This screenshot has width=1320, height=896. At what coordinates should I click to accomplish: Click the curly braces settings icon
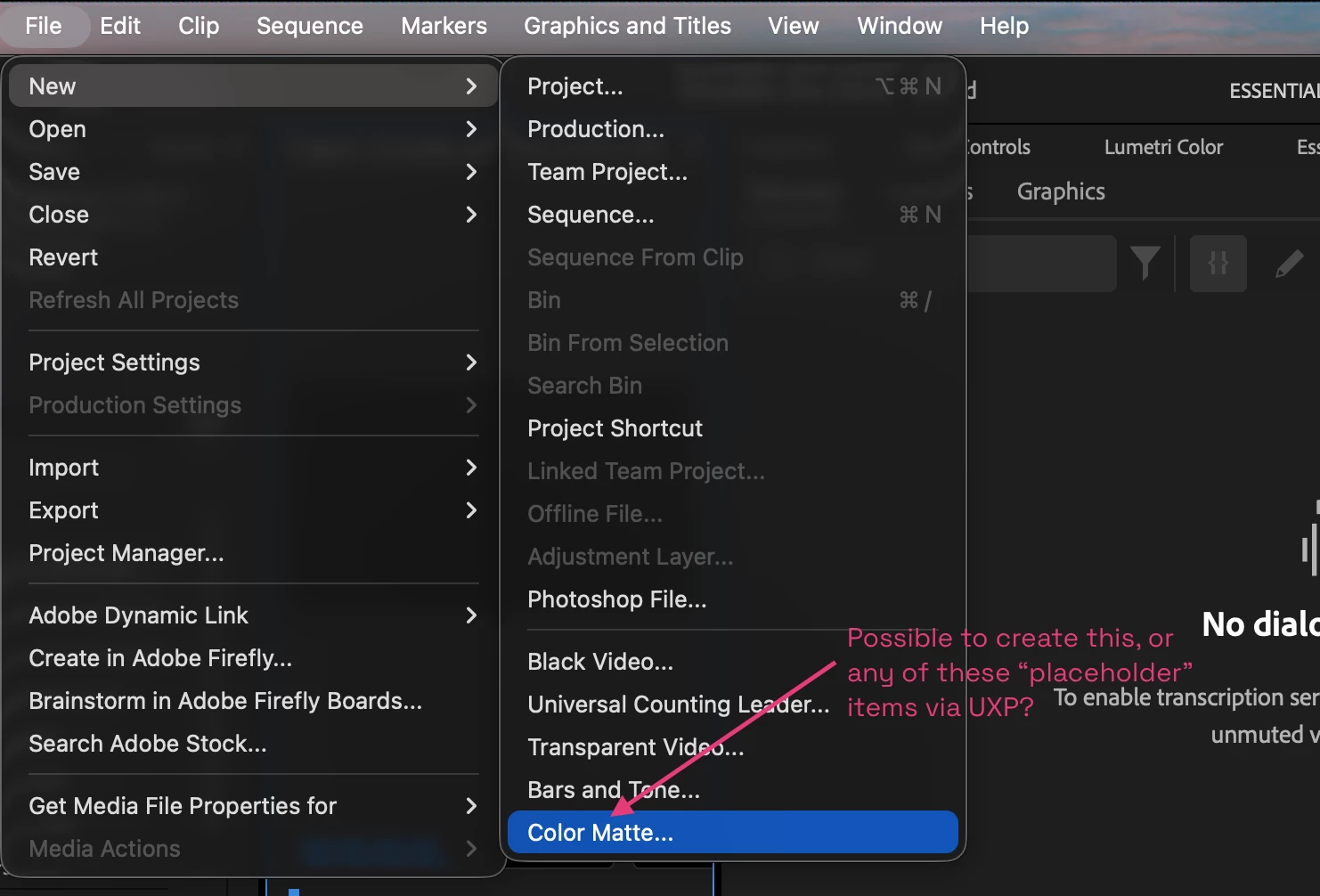click(1218, 264)
